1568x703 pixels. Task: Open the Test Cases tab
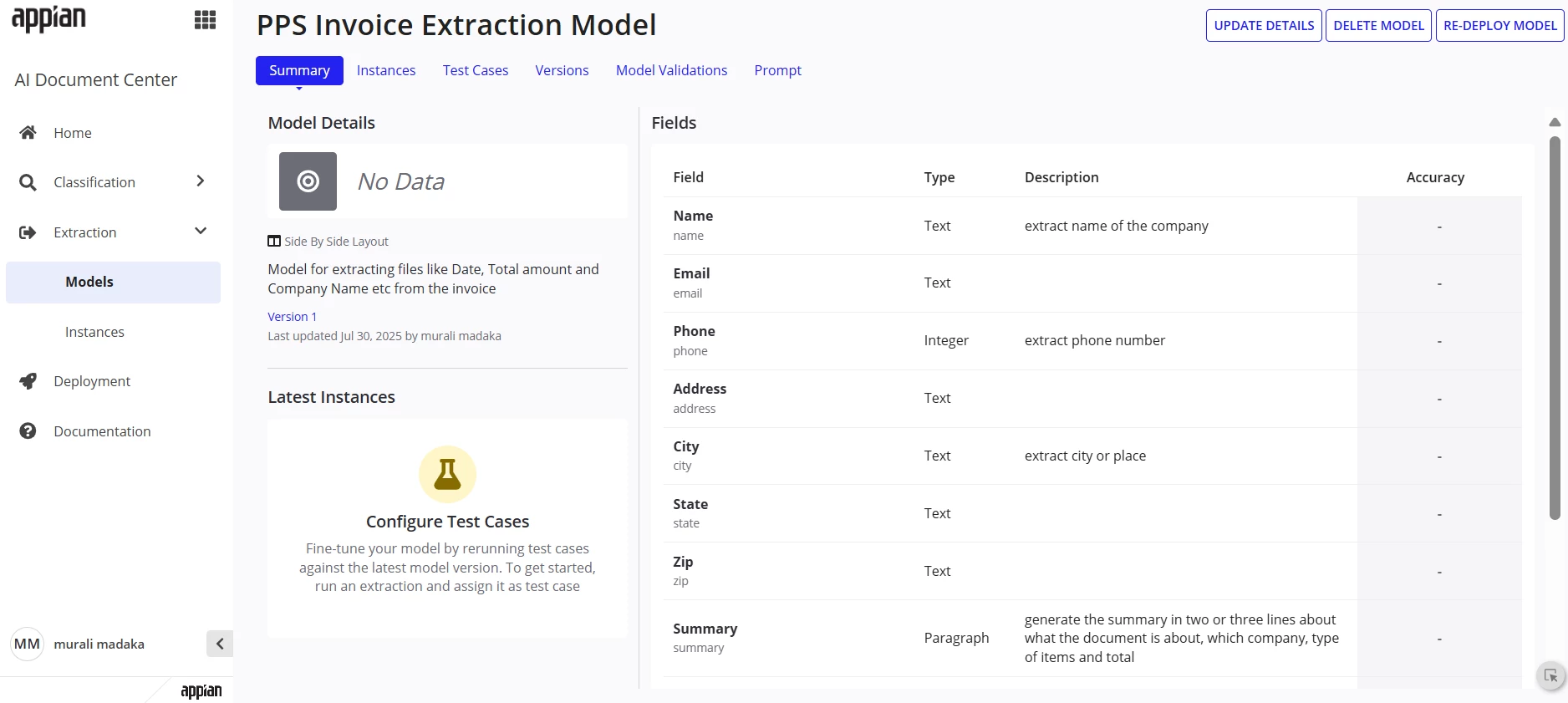[476, 70]
